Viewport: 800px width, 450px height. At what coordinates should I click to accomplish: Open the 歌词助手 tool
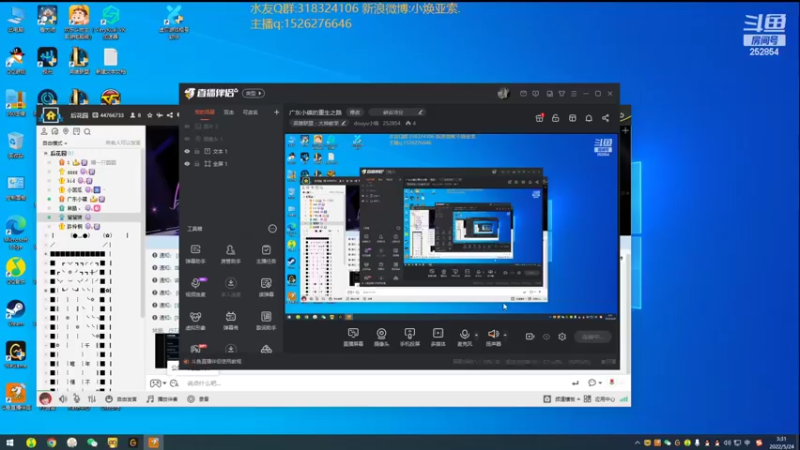266,320
